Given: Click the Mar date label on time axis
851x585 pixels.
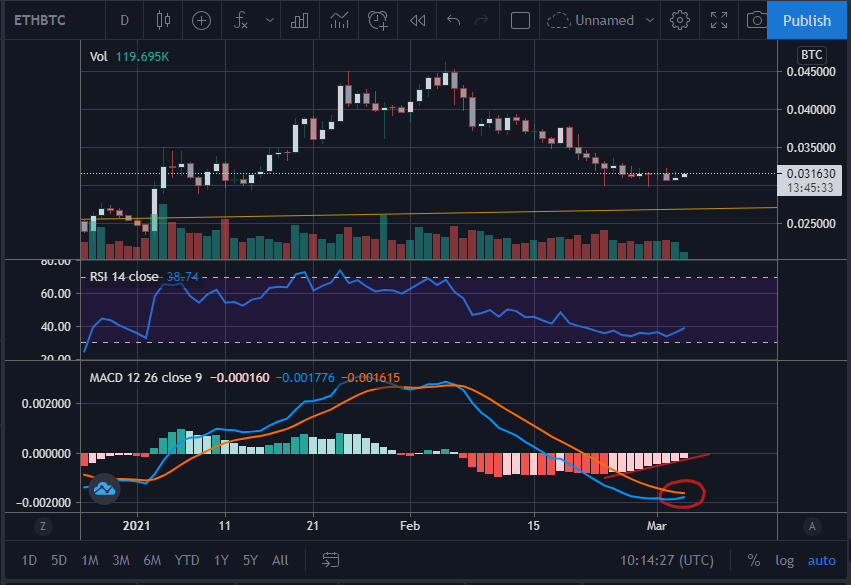Looking at the screenshot, I should [x=656, y=526].
